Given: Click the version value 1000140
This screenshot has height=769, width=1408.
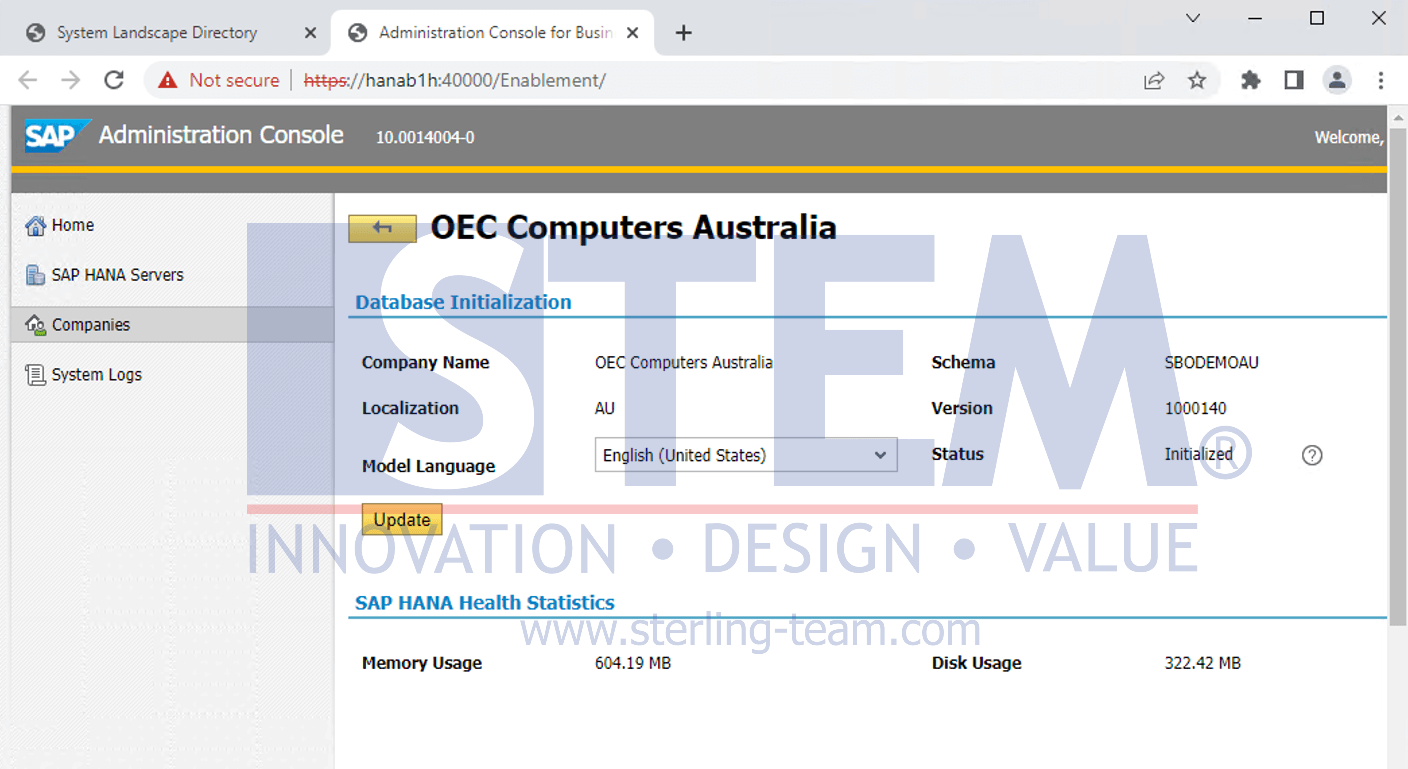Looking at the screenshot, I should tap(1196, 408).
